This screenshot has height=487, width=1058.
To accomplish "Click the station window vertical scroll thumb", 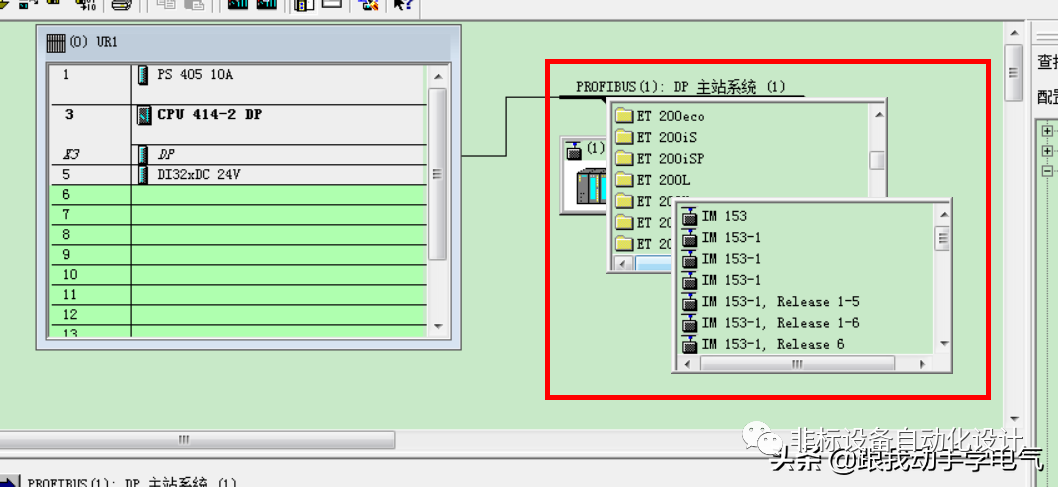I will 1013,73.
